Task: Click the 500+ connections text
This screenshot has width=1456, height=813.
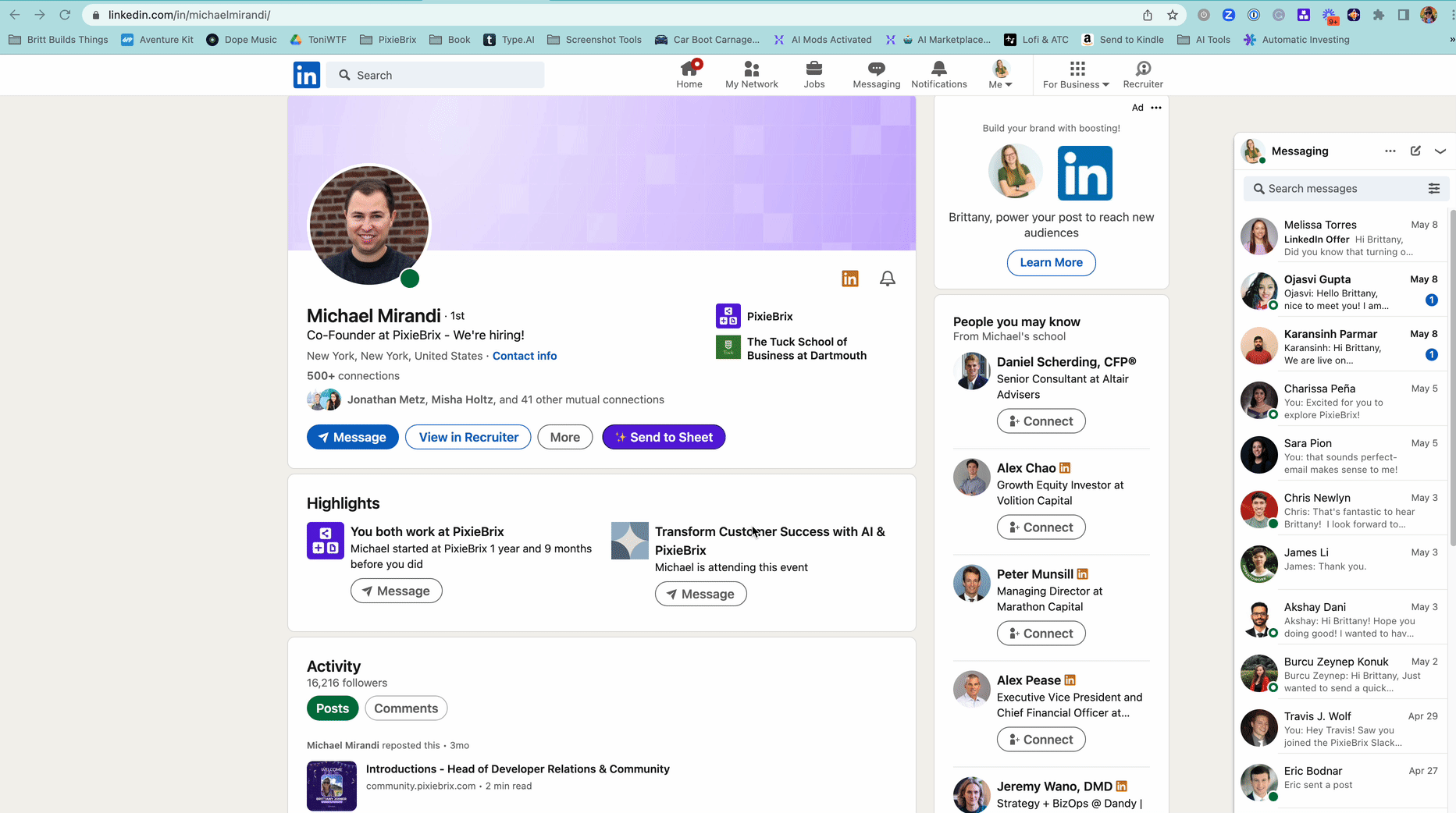Action: pyautogui.click(x=353, y=376)
